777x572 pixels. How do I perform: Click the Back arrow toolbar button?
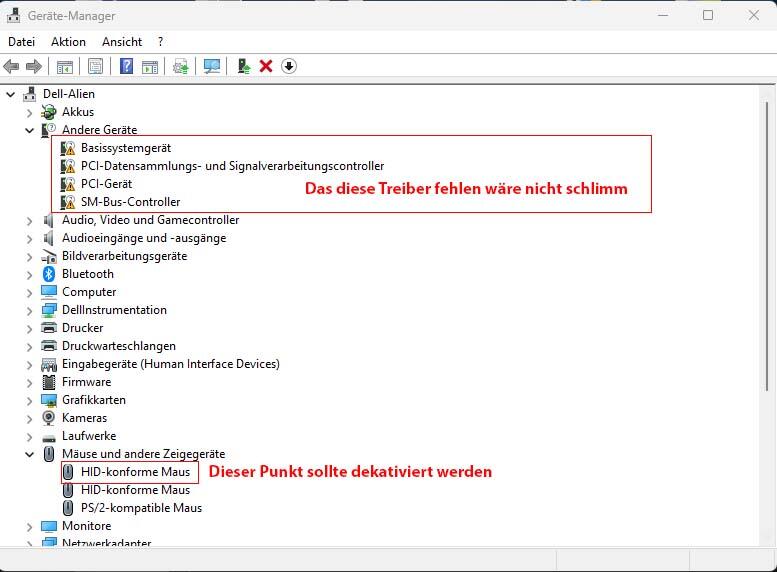pyautogui.click(x=12, y=66)
